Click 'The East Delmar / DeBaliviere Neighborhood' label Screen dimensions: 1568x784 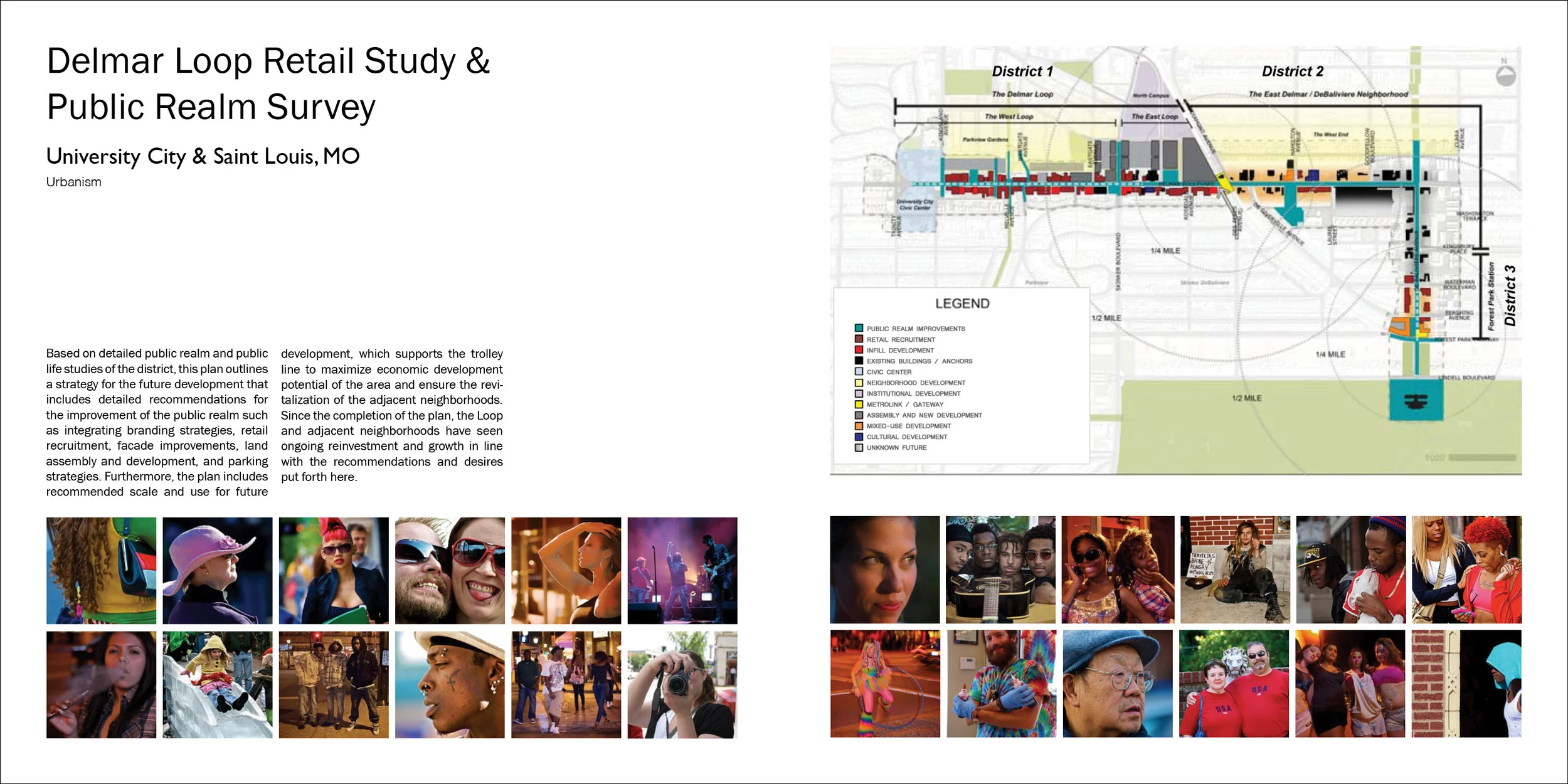point(1328,94)
